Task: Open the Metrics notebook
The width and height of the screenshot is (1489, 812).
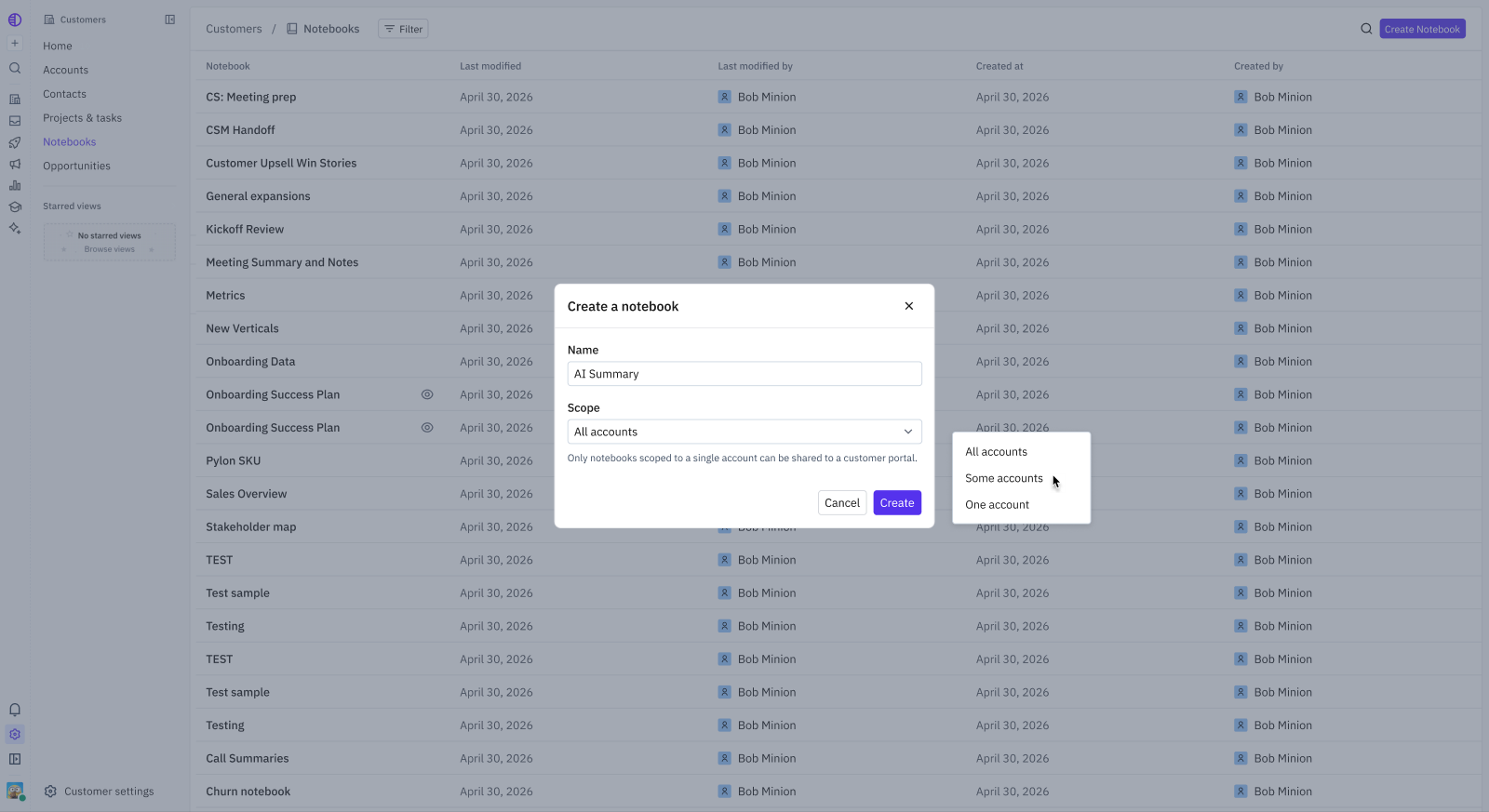Action: click(225, 296)
